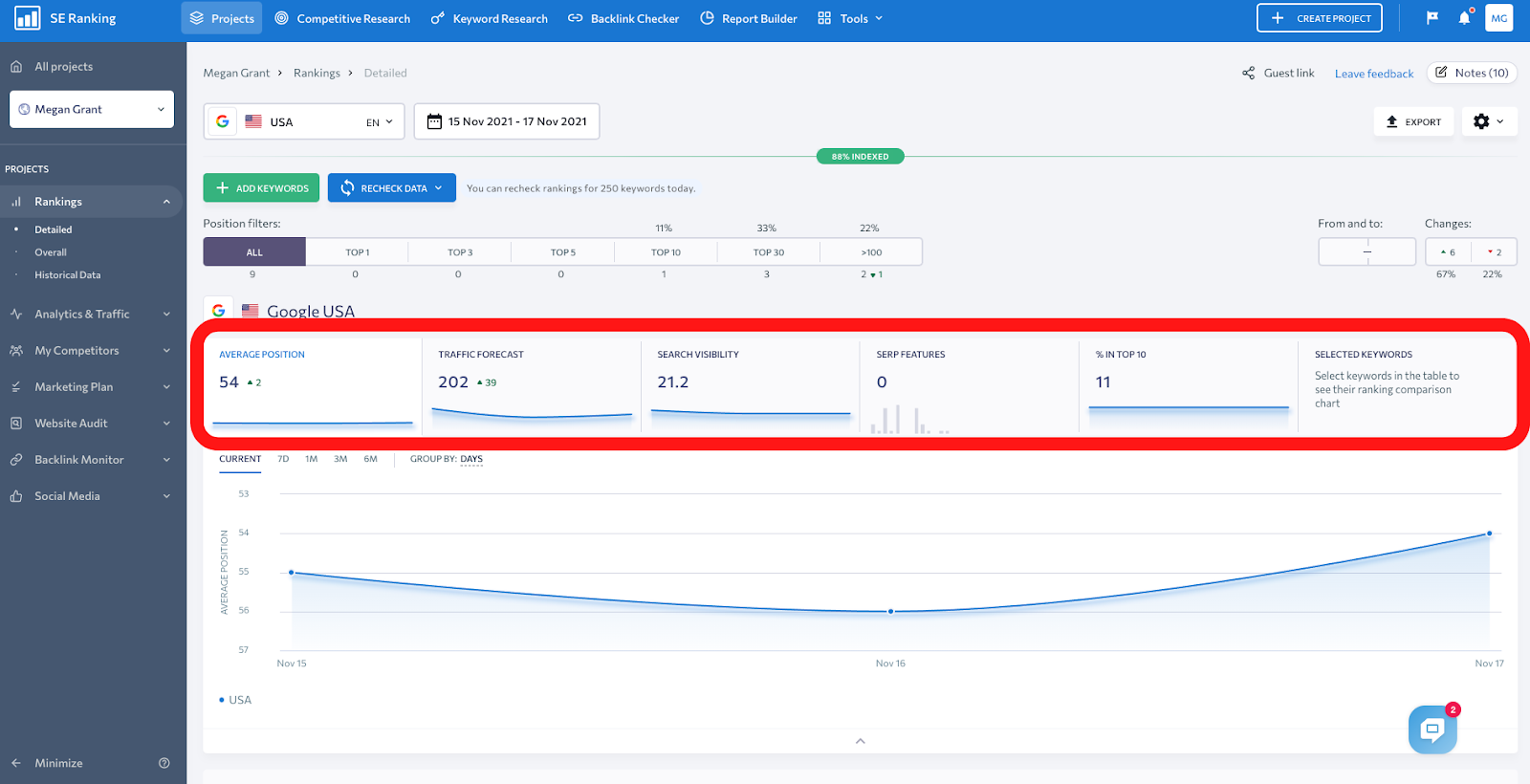Click the MG user avatar
1530x784 pixels.
pos(1498,18)
